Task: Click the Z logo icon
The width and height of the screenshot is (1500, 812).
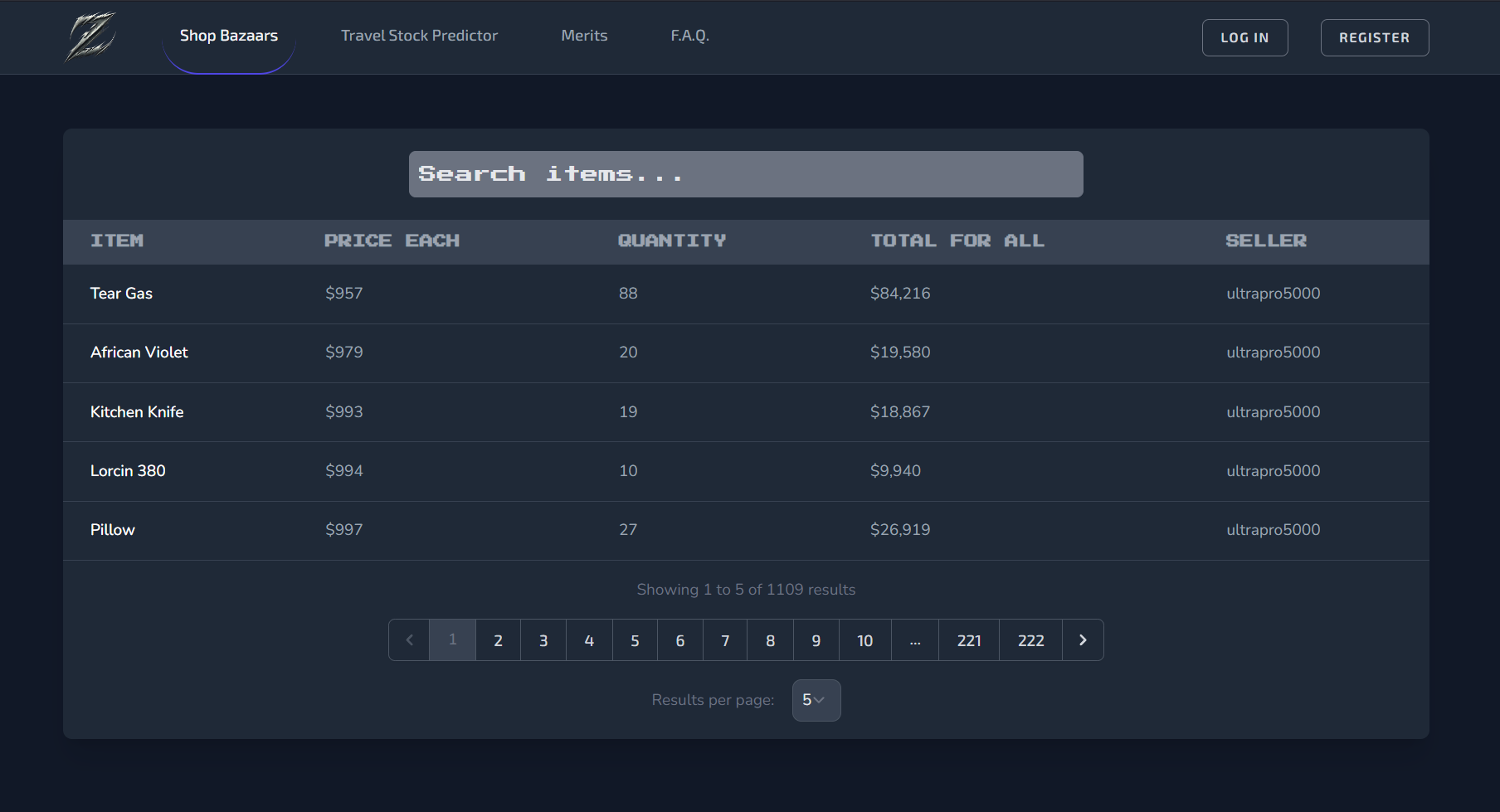Action: coord(90,36)
